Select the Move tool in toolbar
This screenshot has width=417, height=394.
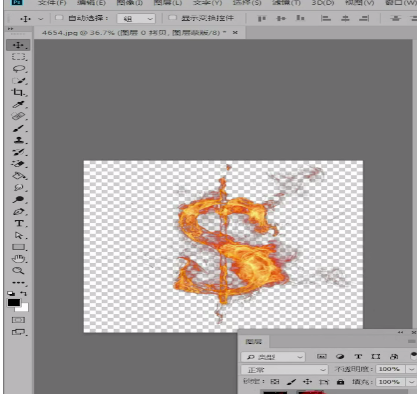[18, 45]
